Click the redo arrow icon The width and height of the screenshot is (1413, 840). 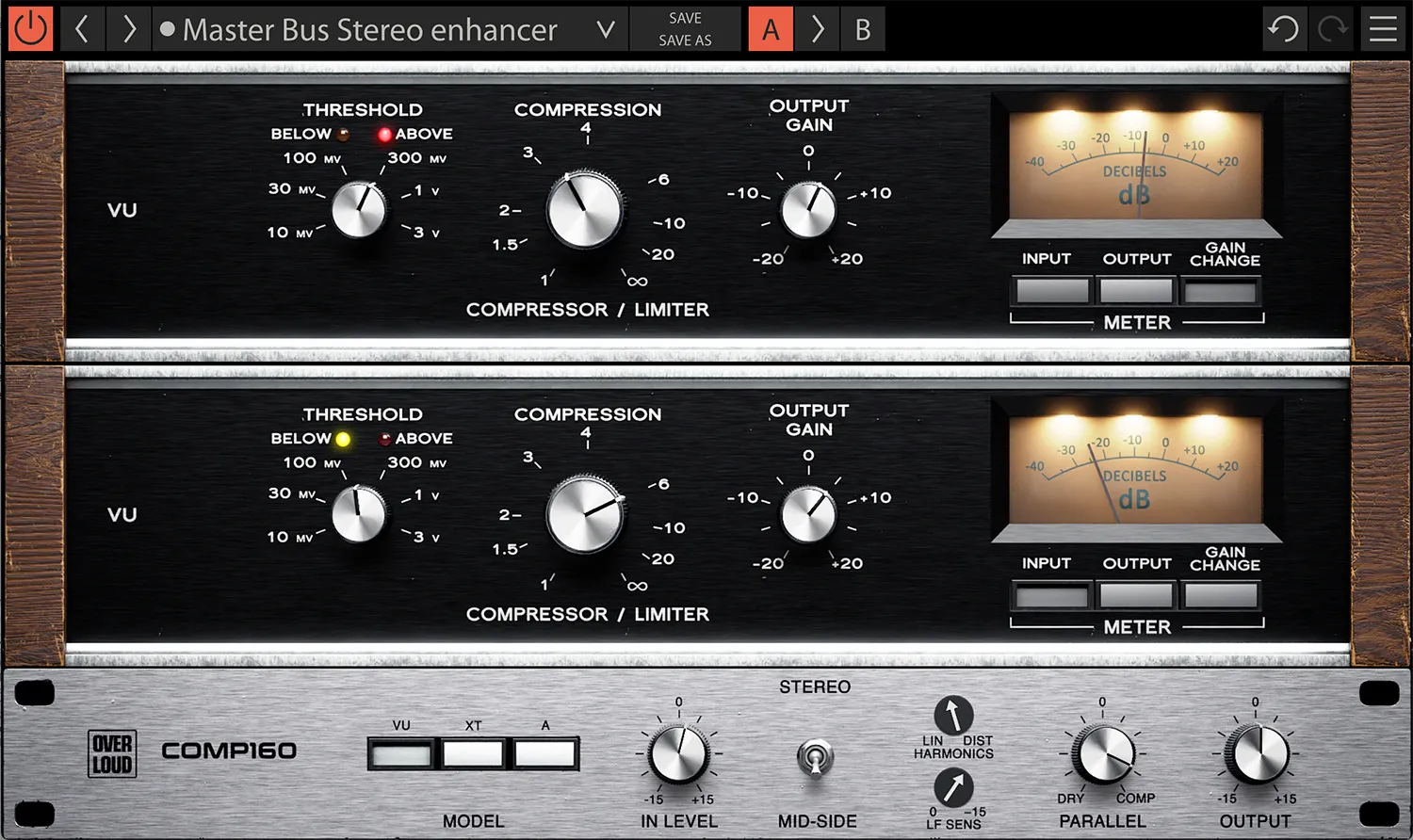point(1331,29)
